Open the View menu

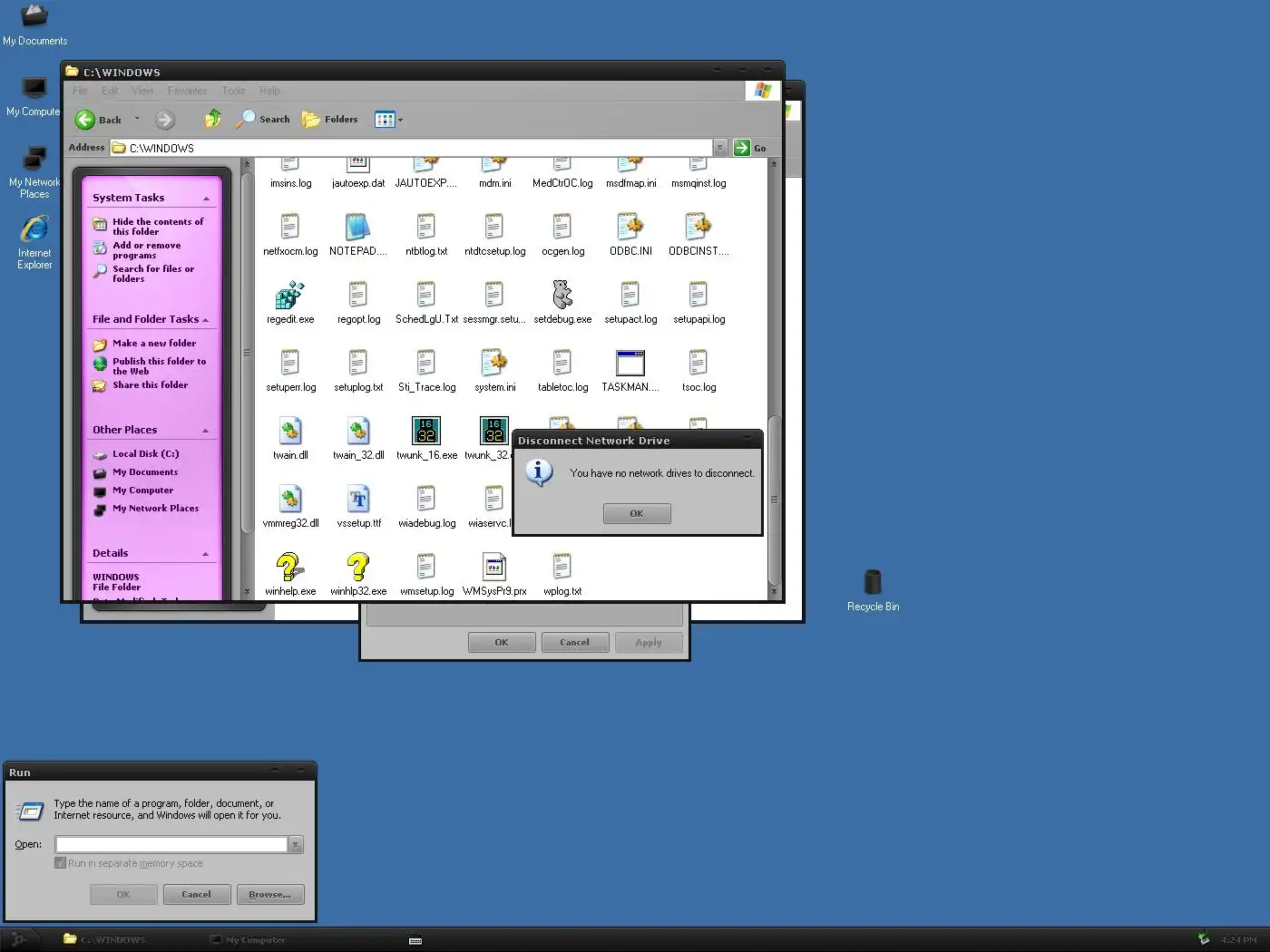(142, 91)
